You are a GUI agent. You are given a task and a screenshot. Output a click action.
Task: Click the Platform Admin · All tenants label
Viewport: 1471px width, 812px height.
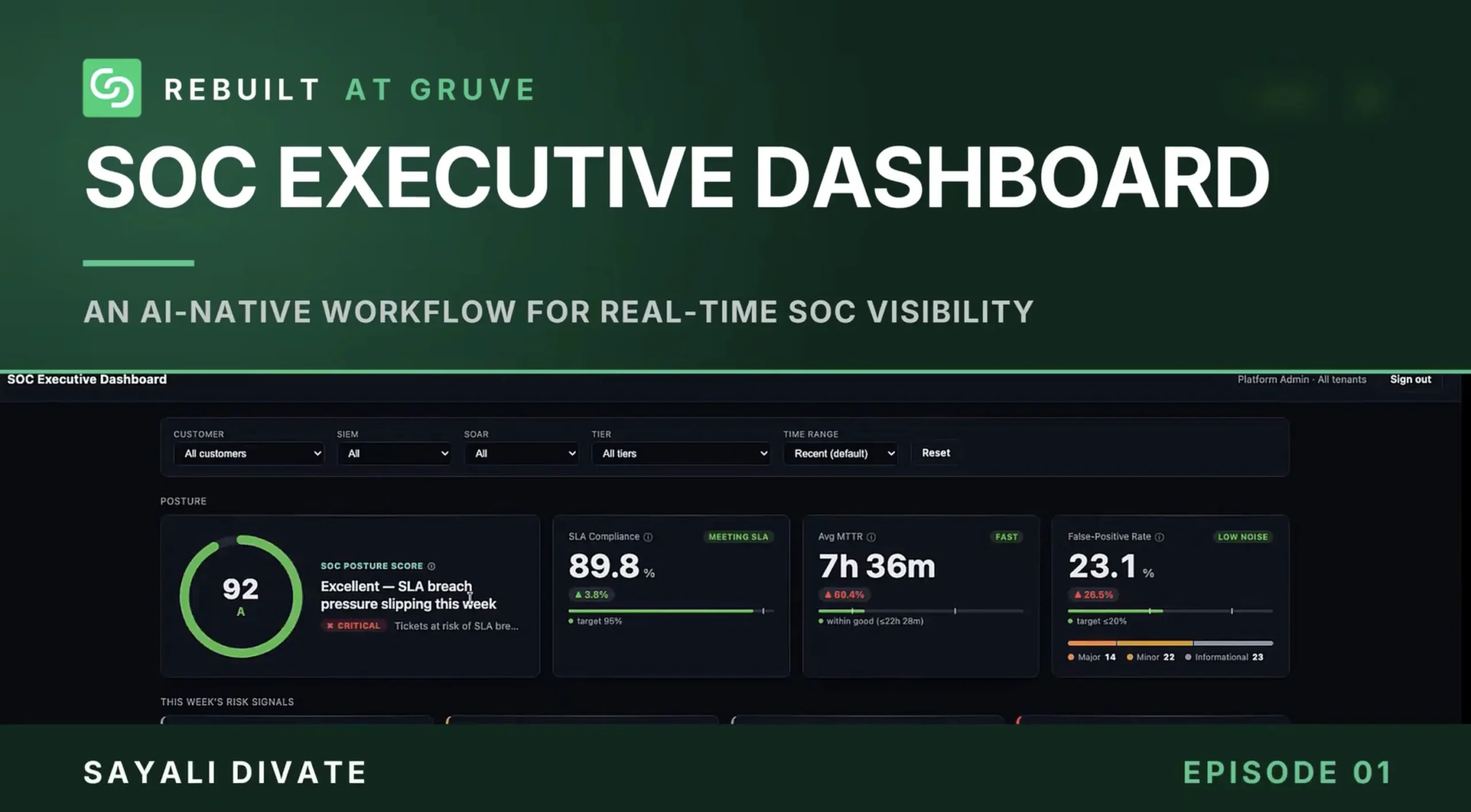click(1301, 380)
